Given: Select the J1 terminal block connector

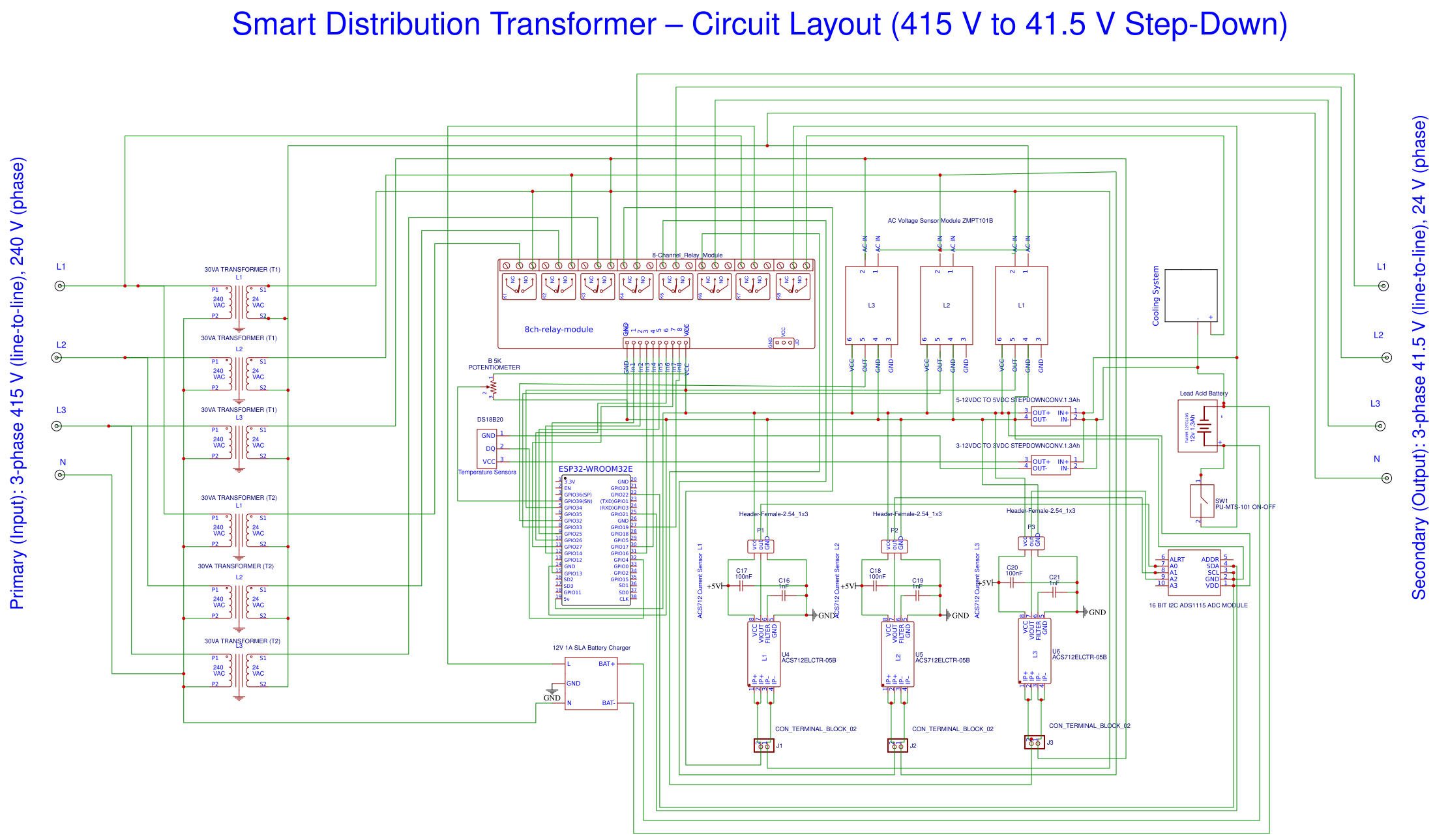Looking at the screenshot, I should click(x=763, y=745).
